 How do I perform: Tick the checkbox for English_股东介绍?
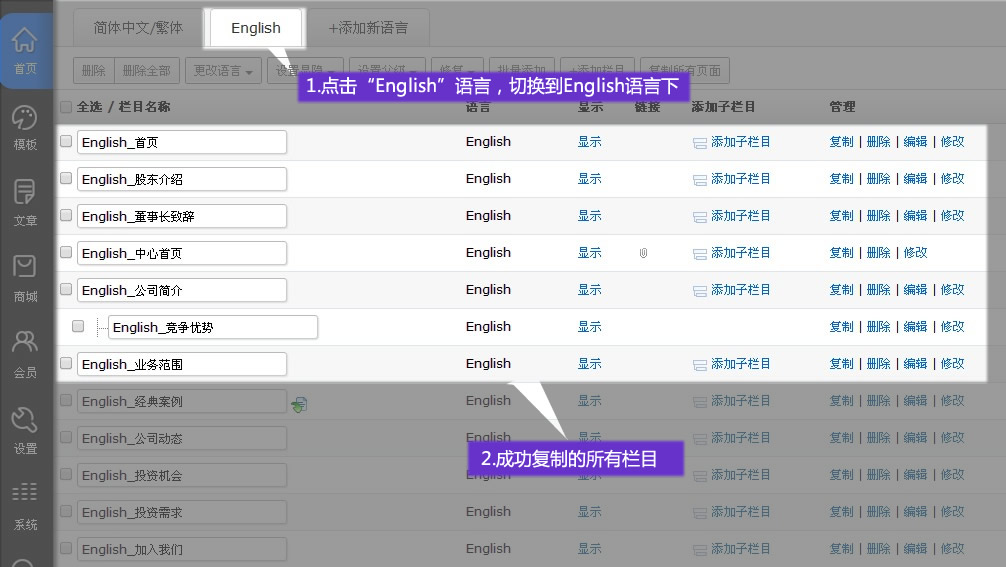66,179
